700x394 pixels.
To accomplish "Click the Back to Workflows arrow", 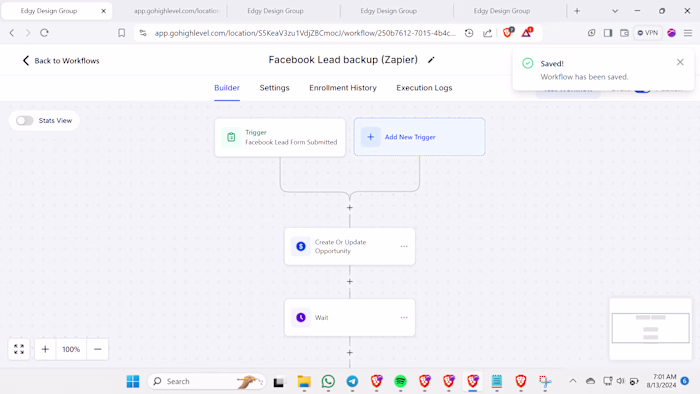I will pos(25,61).
